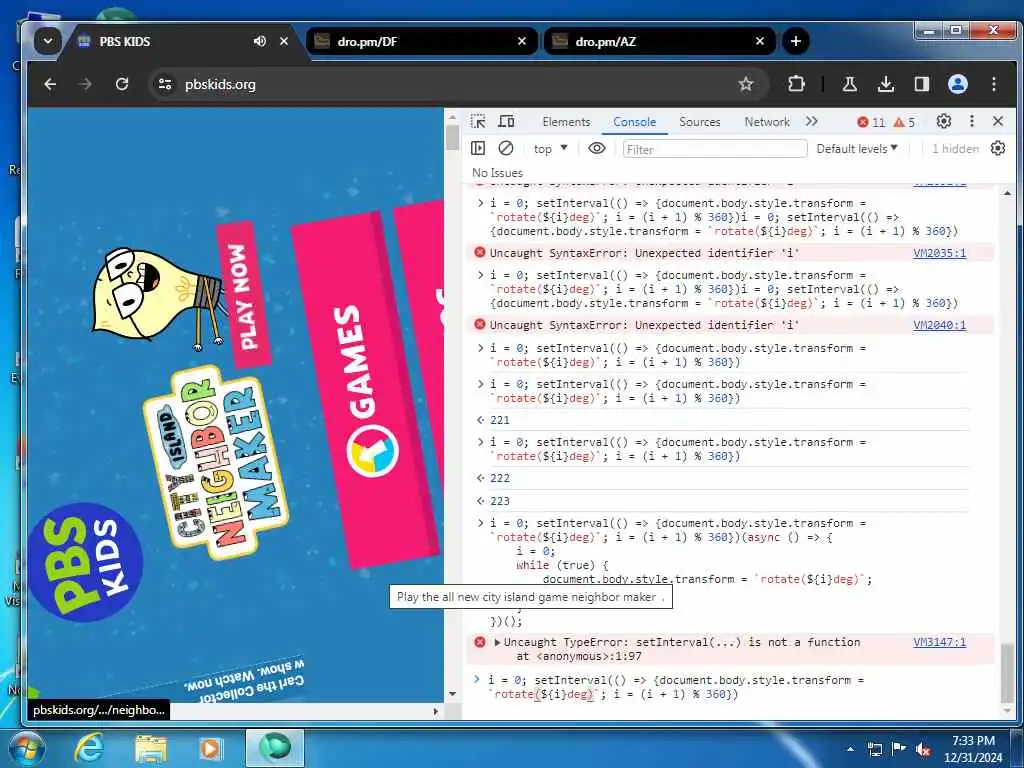This screenshot has height=768, width=1024.
Task: Create a live expression with eye icon
Action: click(x=596, y=148)
